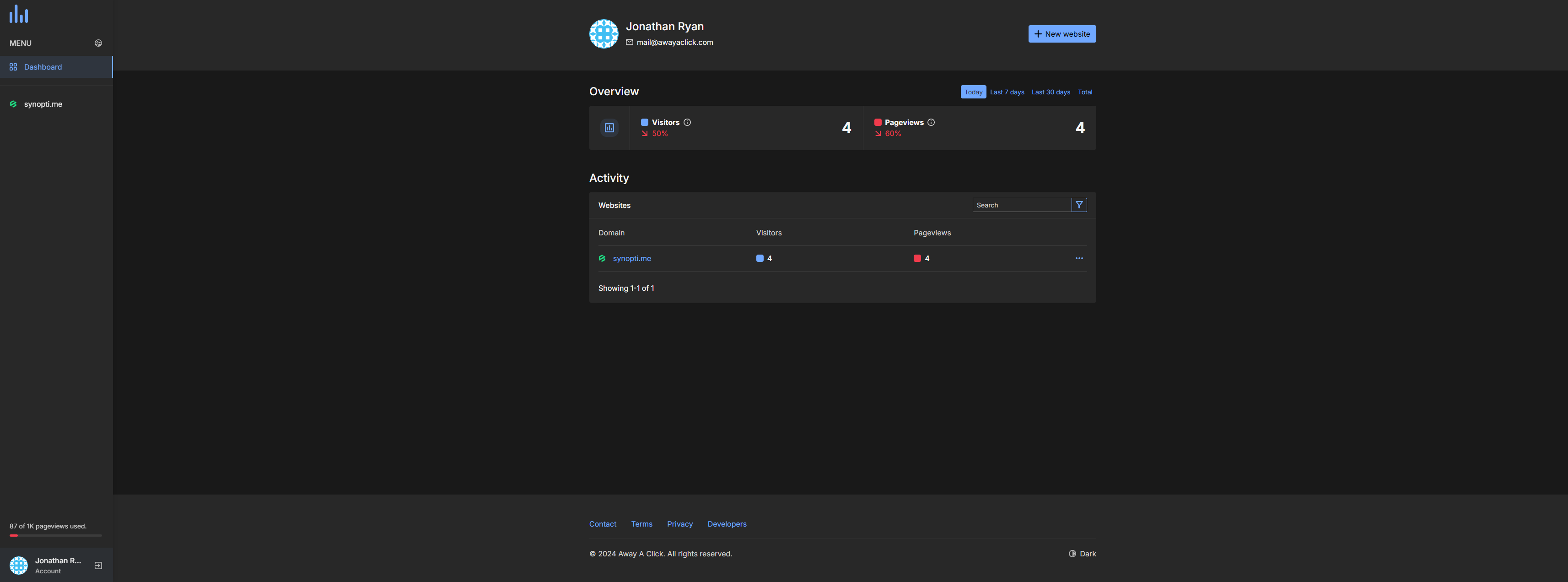The width and height of the screenshot is (1568, 582).
Task: Click the New website button
Action: [1061, 34]
